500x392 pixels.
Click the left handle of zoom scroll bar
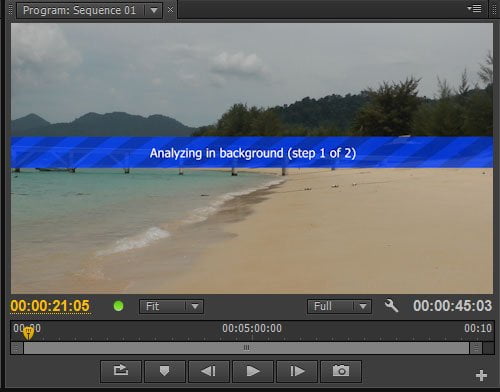click(x=16, y=348)
